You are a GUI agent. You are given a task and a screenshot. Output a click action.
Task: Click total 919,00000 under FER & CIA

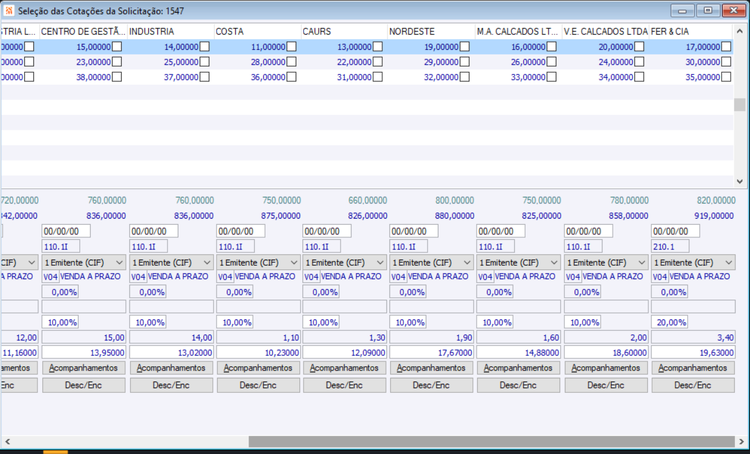pyautogui.click(x=714, y=216)
